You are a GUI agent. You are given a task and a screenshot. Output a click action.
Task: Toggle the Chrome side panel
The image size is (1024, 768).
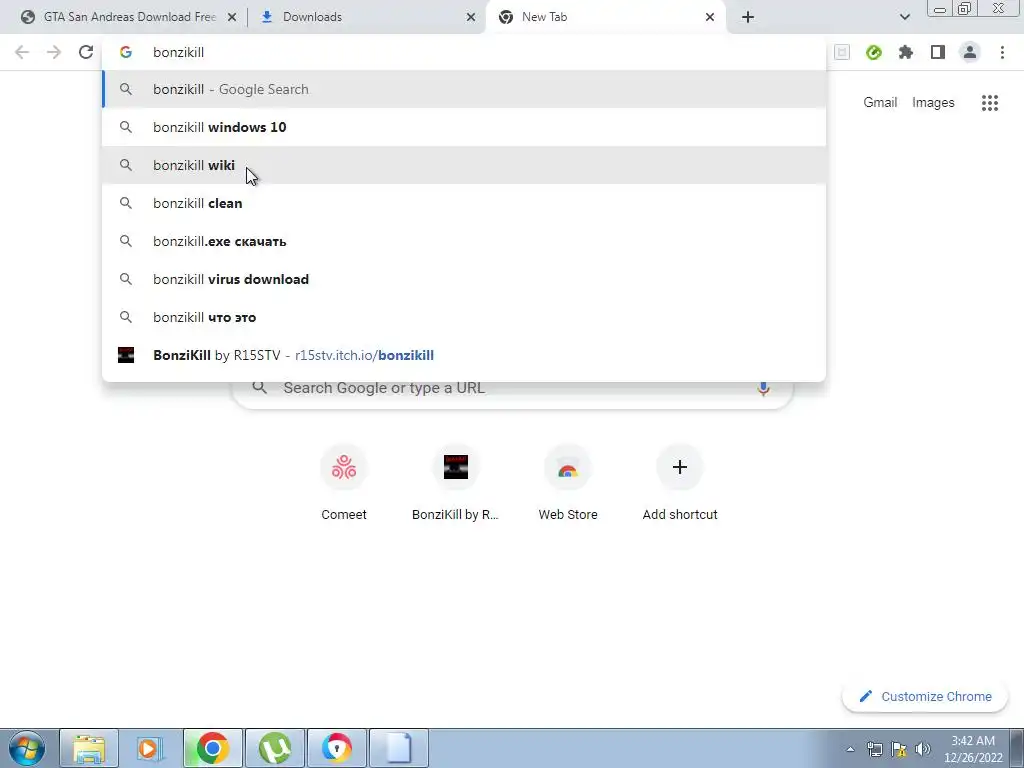938,52
